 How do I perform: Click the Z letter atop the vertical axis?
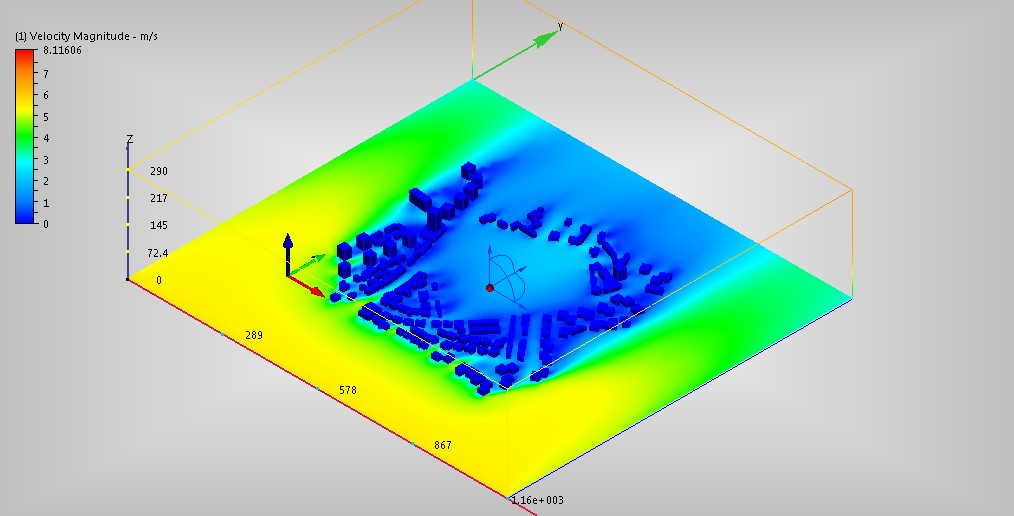pos(130,140)
